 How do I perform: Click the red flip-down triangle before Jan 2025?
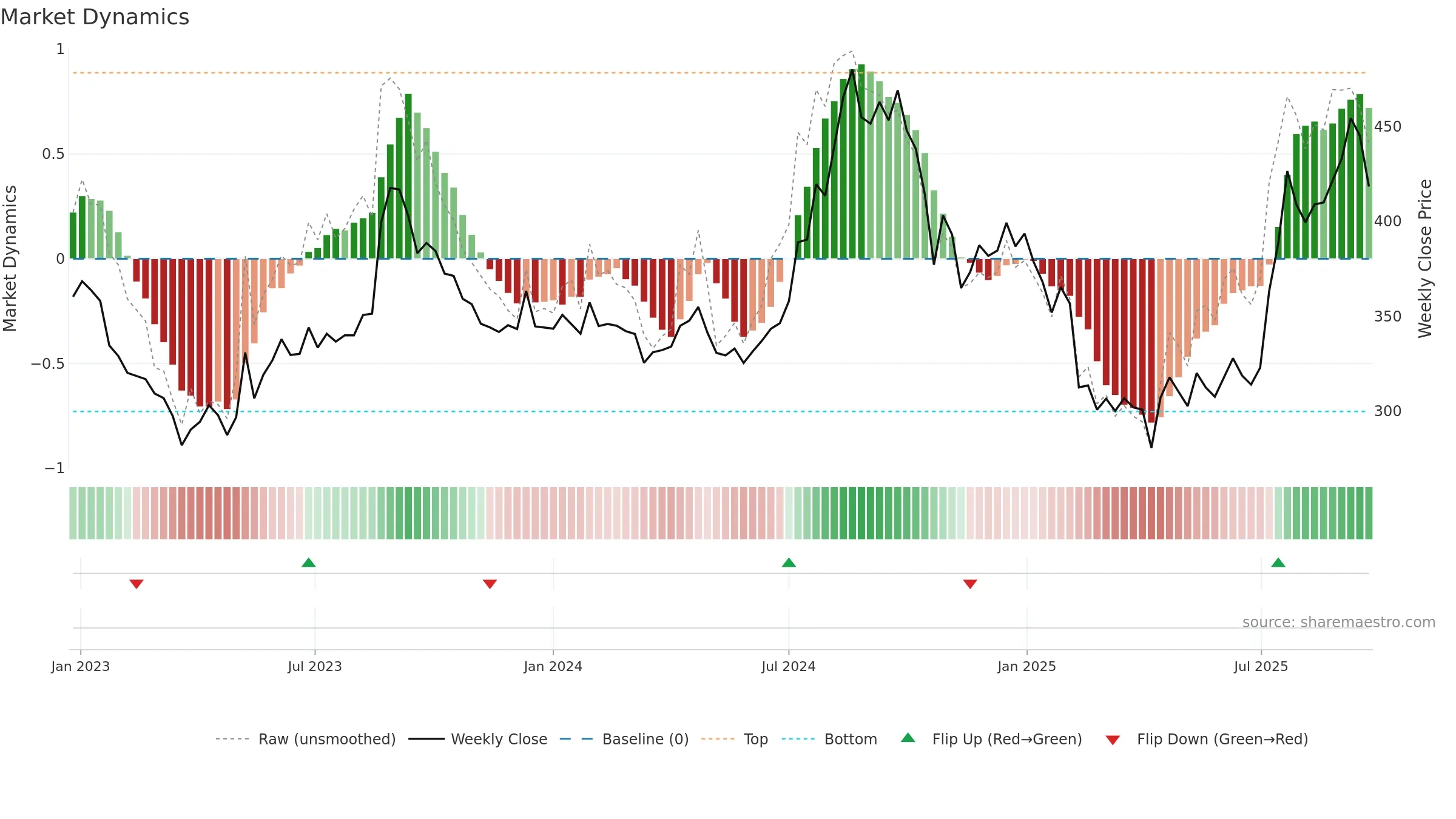pos(970,584)
